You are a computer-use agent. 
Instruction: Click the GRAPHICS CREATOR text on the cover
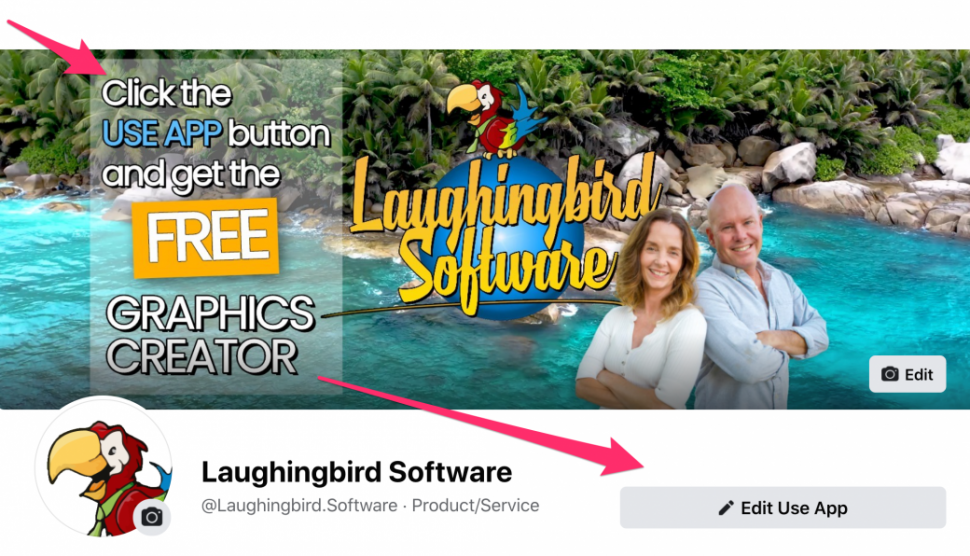point(210,335)
